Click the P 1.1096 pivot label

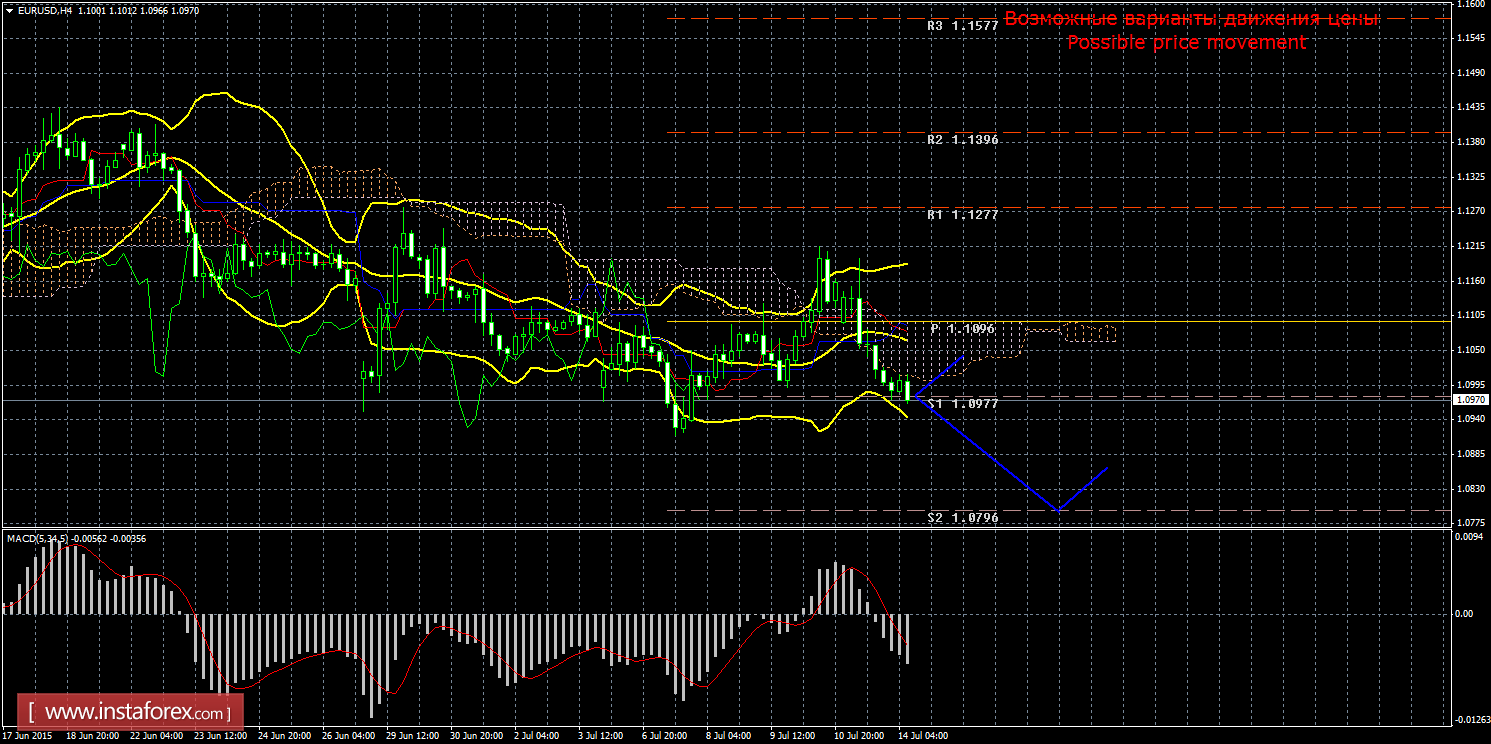pyautogui.click(x=964, y=328)
